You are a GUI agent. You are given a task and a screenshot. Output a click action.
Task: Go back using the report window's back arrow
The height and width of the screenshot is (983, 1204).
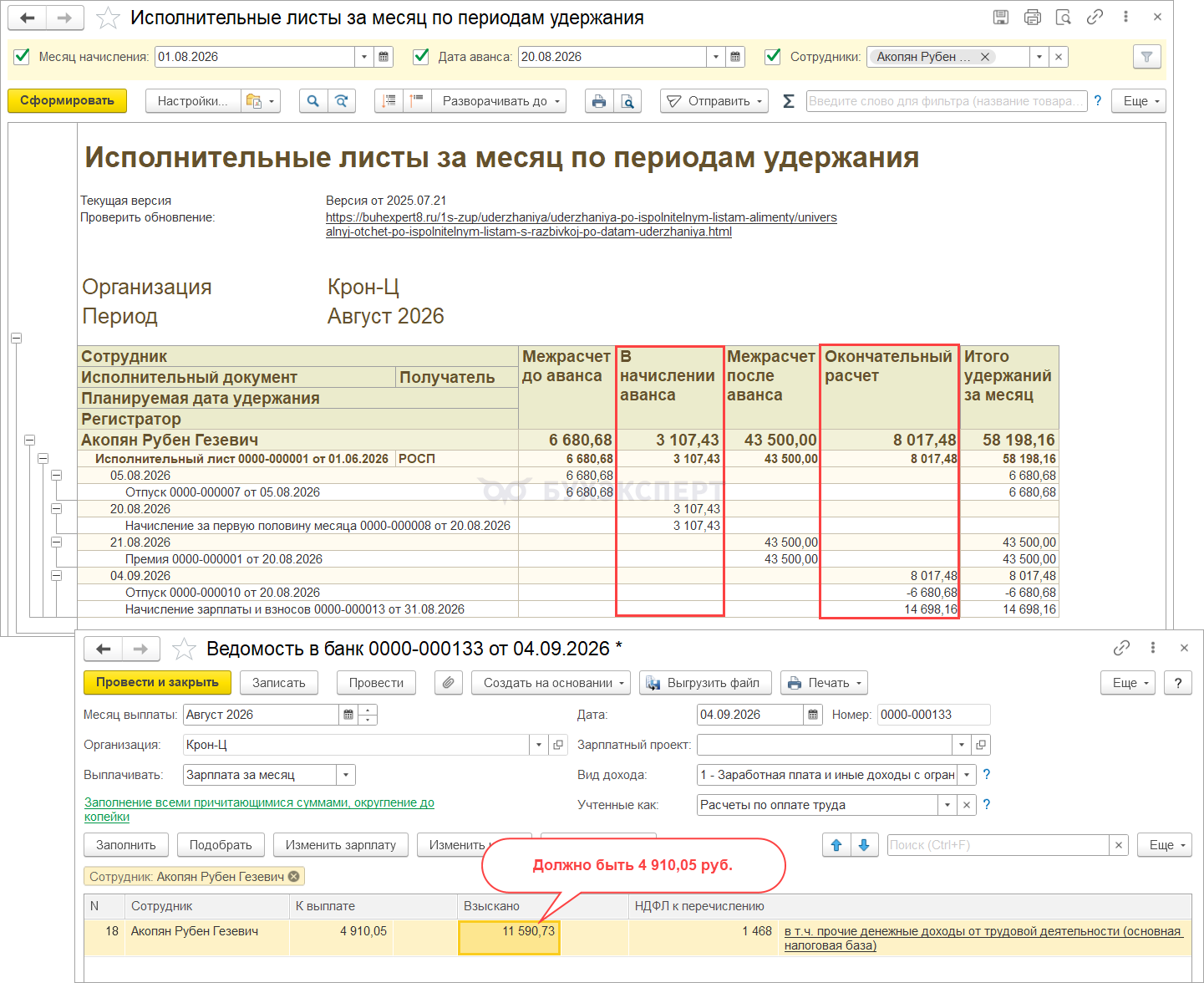click(x=28, y=18)
